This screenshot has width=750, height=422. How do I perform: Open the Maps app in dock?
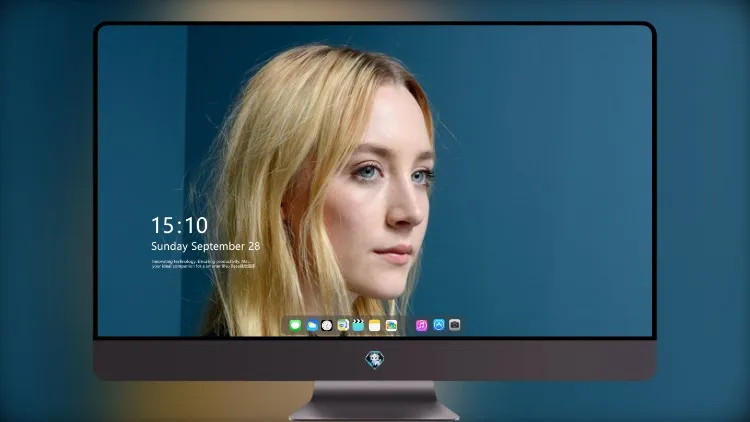343,325
